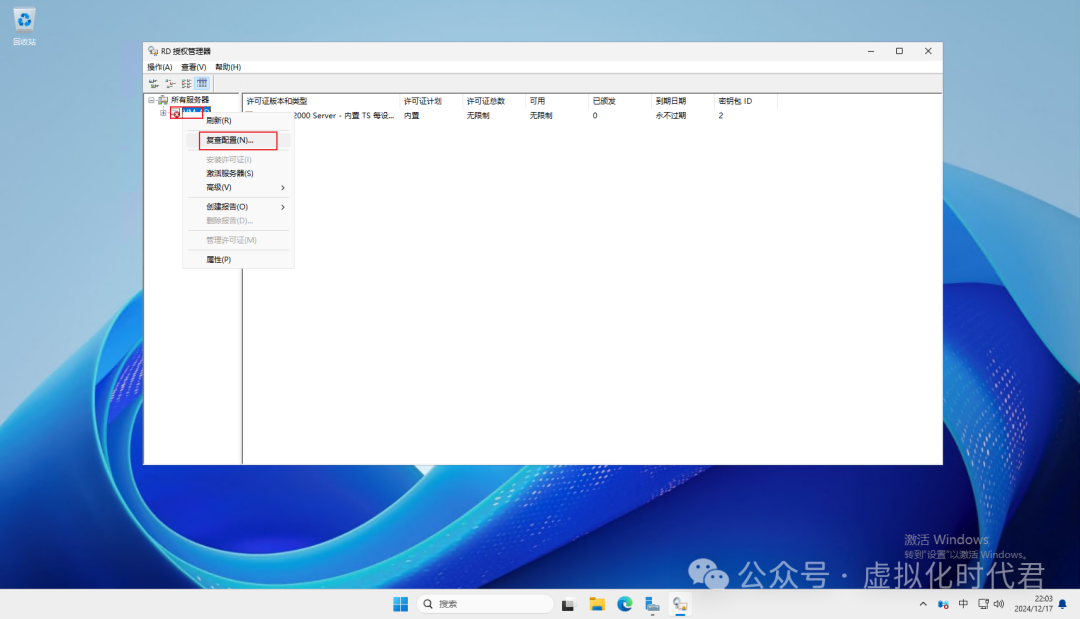1080x619 pixels.
Task: Click 属性(P) in the context menu
Action: coord(219,259)
